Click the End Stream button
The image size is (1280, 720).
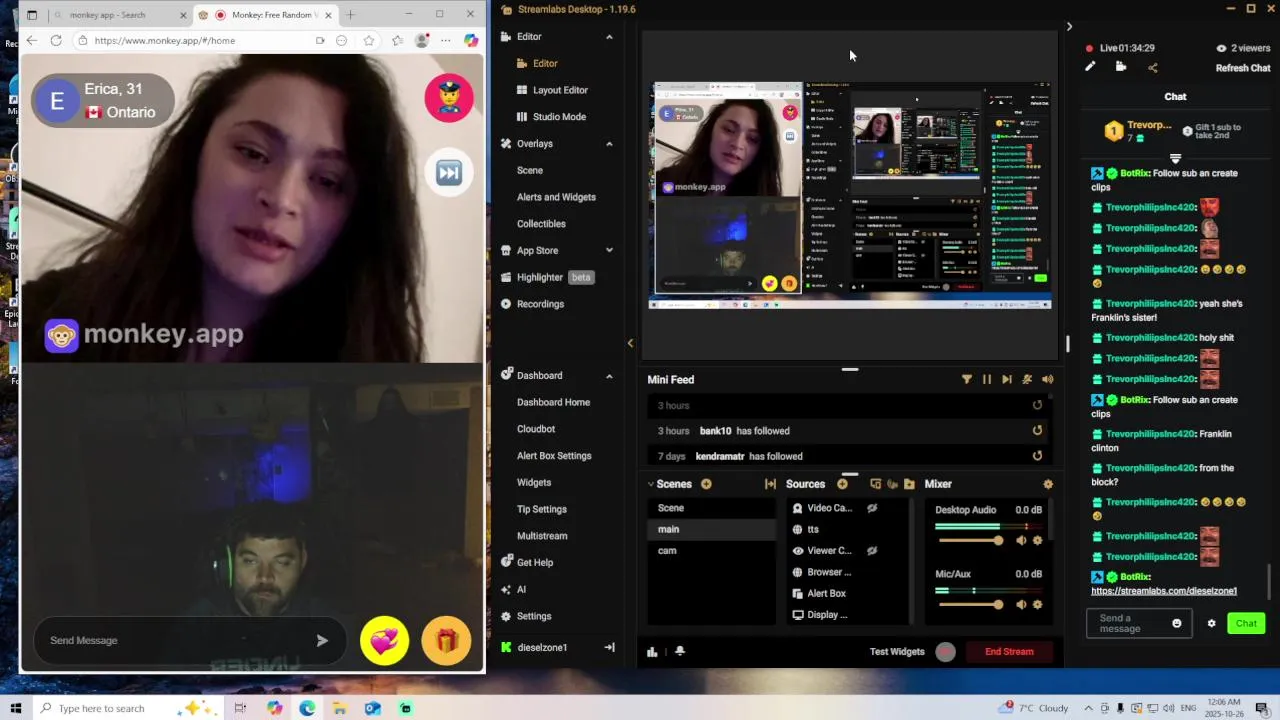point(1009,652)
